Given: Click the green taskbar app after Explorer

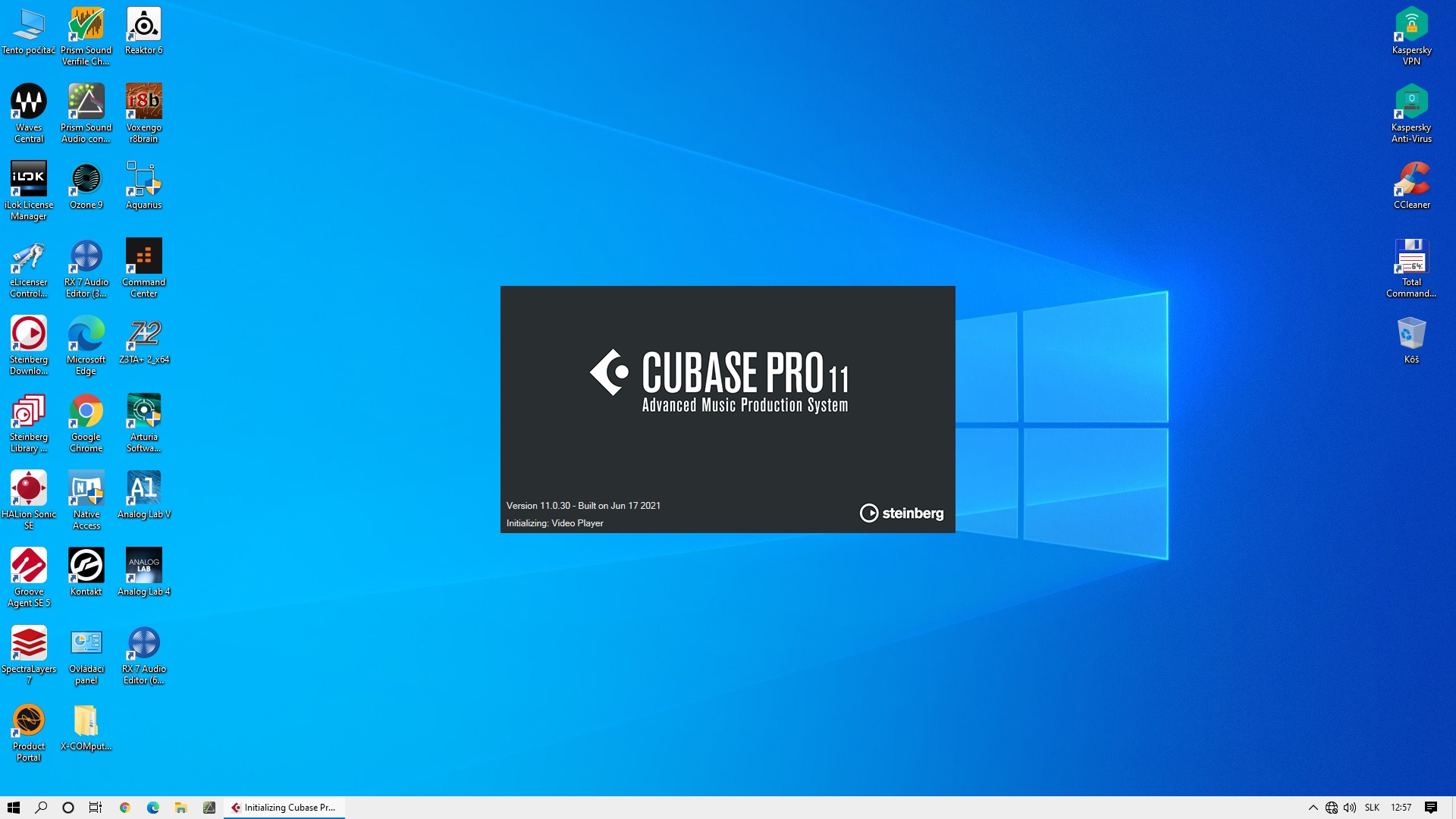Looking at the screenshot, I should coord(209,808).
